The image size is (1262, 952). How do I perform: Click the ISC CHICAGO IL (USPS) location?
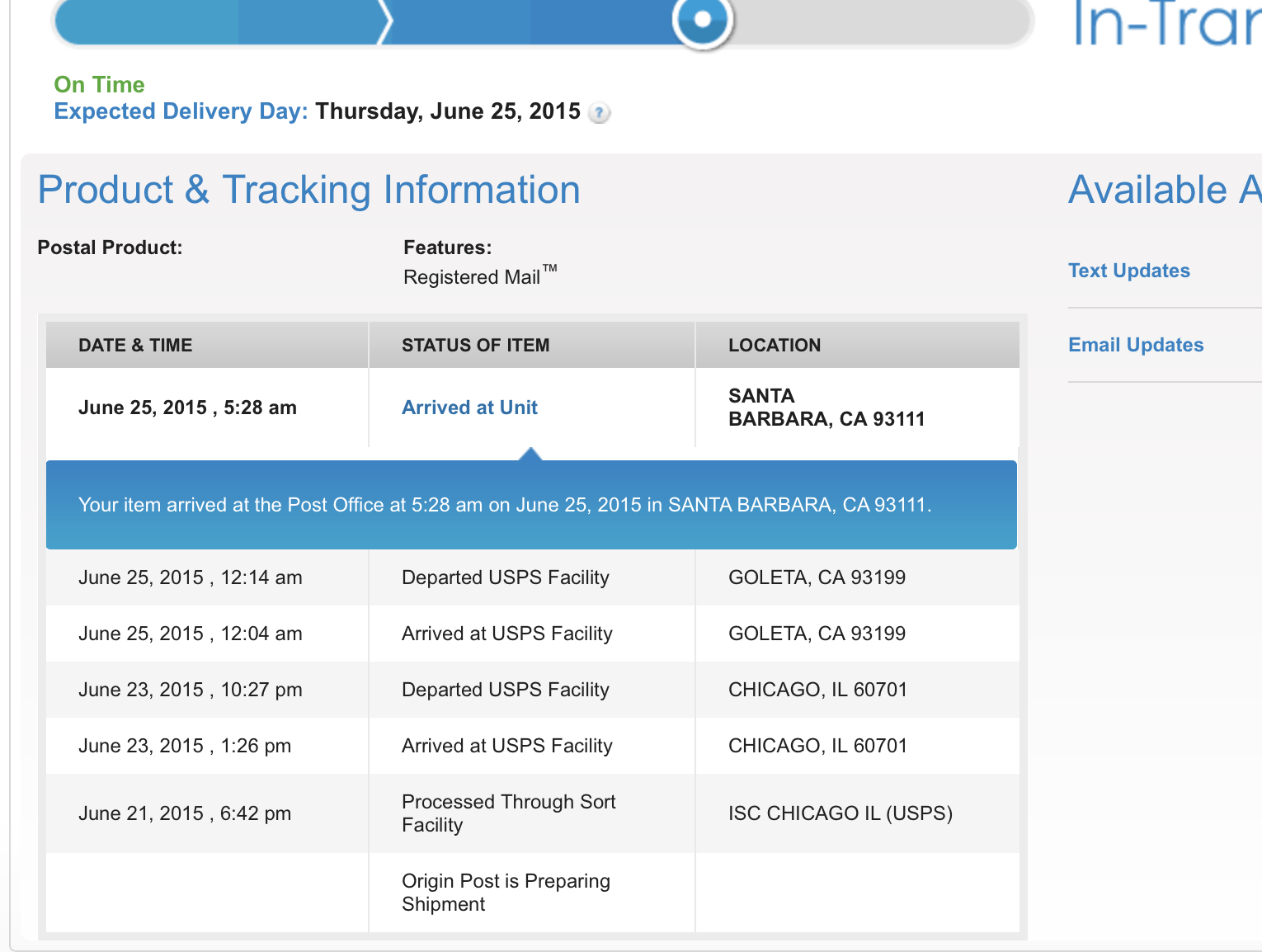pyautogui.click(x=840, y=813)
